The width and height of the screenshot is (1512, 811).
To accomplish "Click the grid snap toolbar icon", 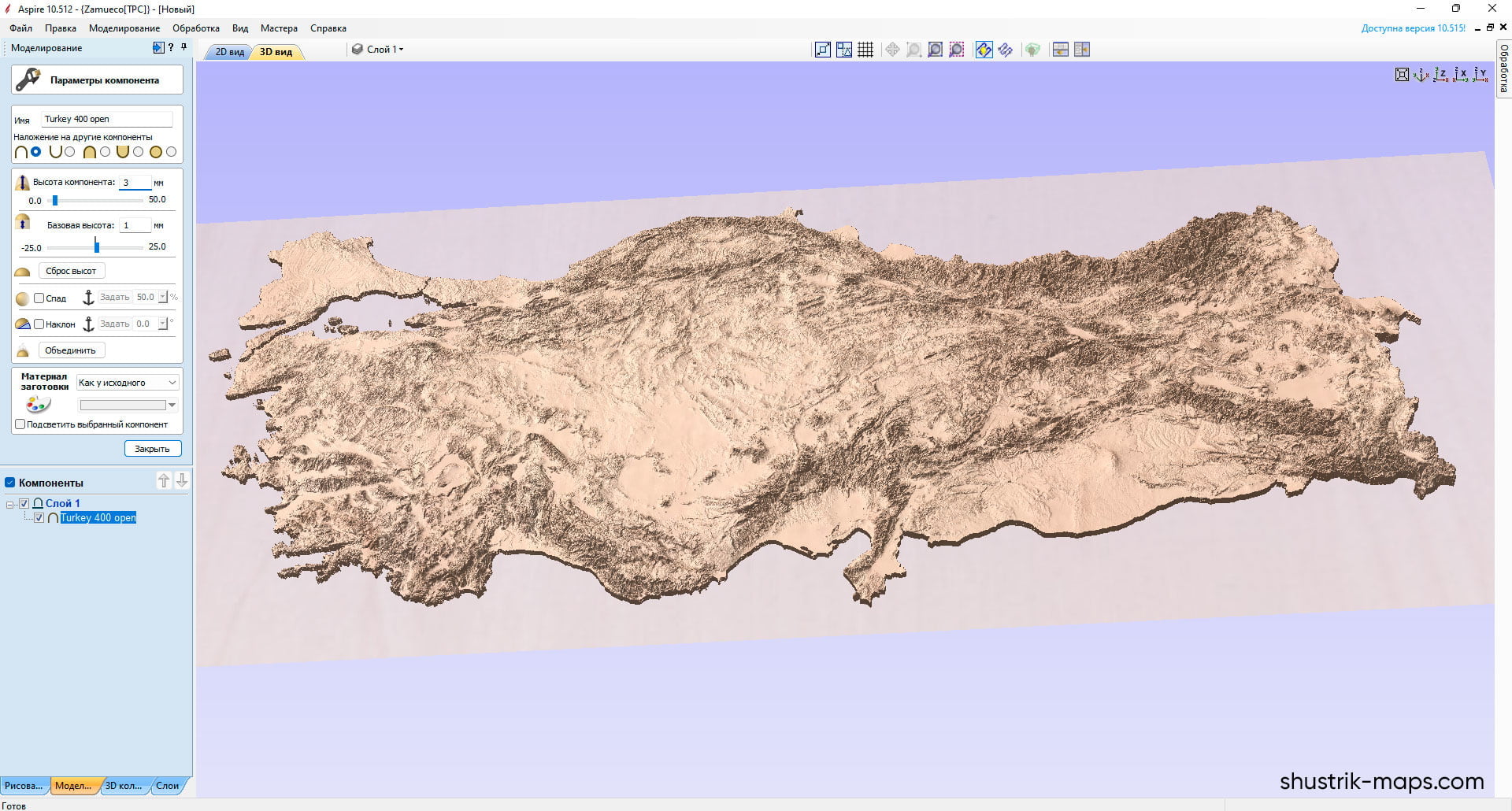I will pyautogui.click(x=865, y=50).
